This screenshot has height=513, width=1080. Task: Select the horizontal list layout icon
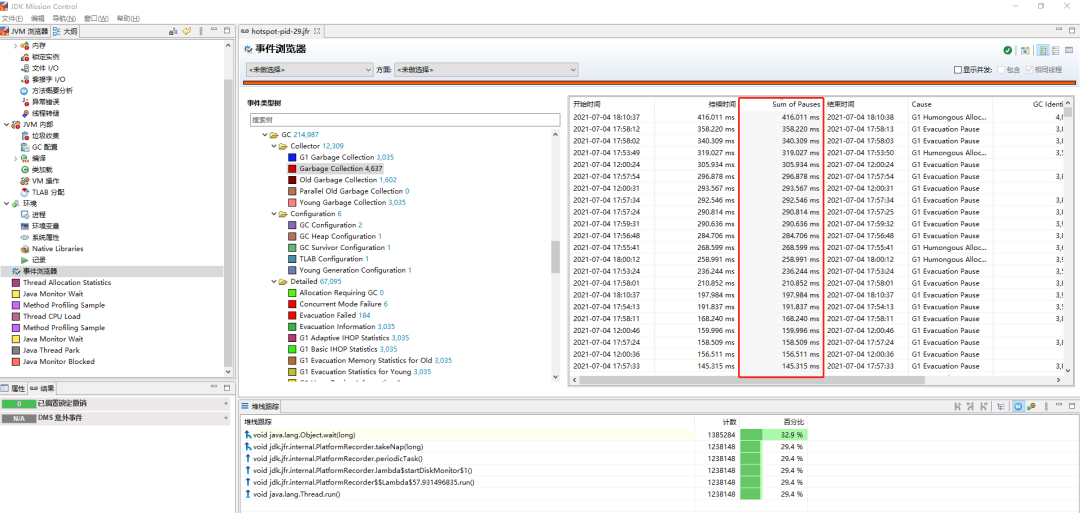tap(1055, 50)
